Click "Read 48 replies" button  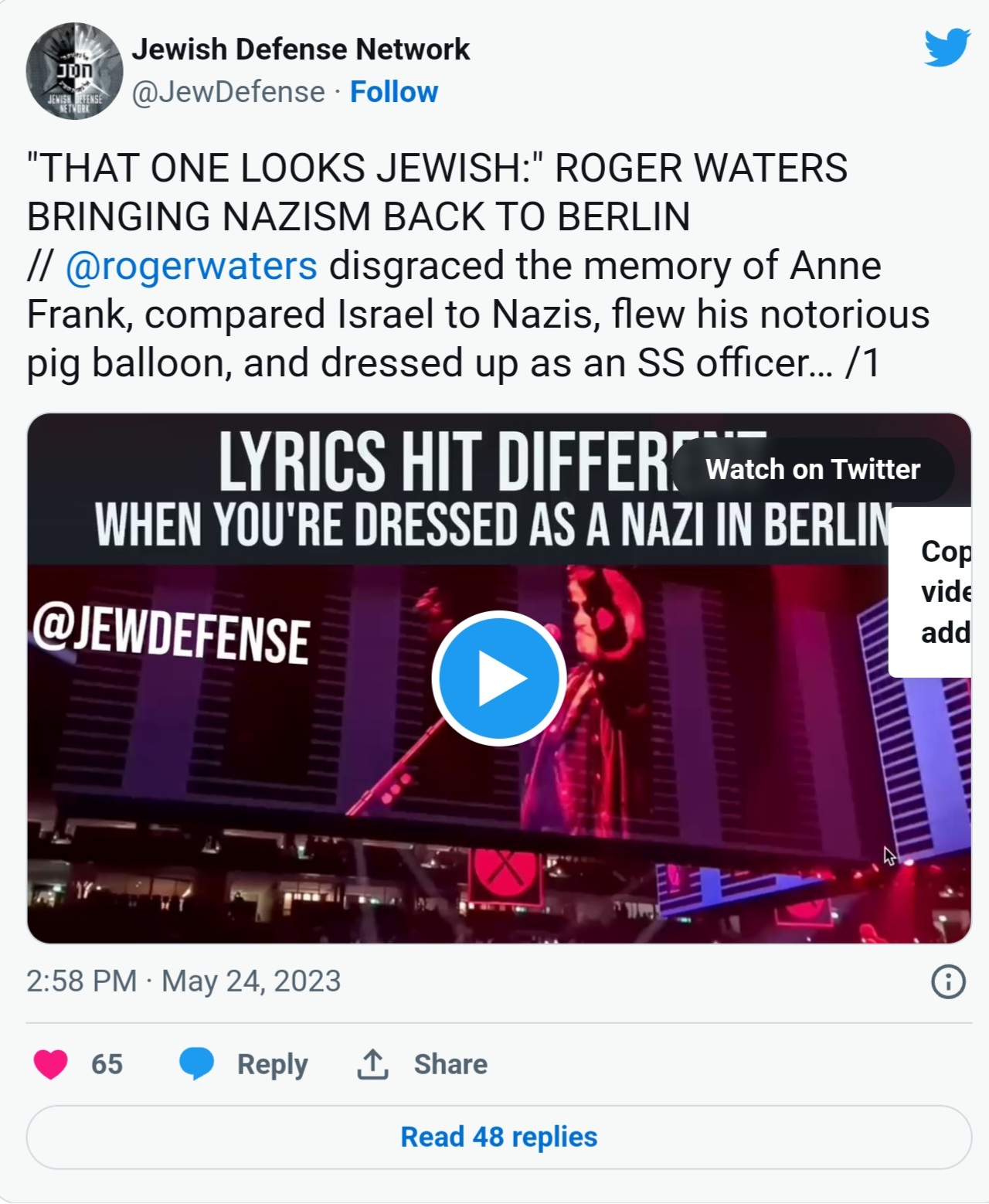[498, 1137]
